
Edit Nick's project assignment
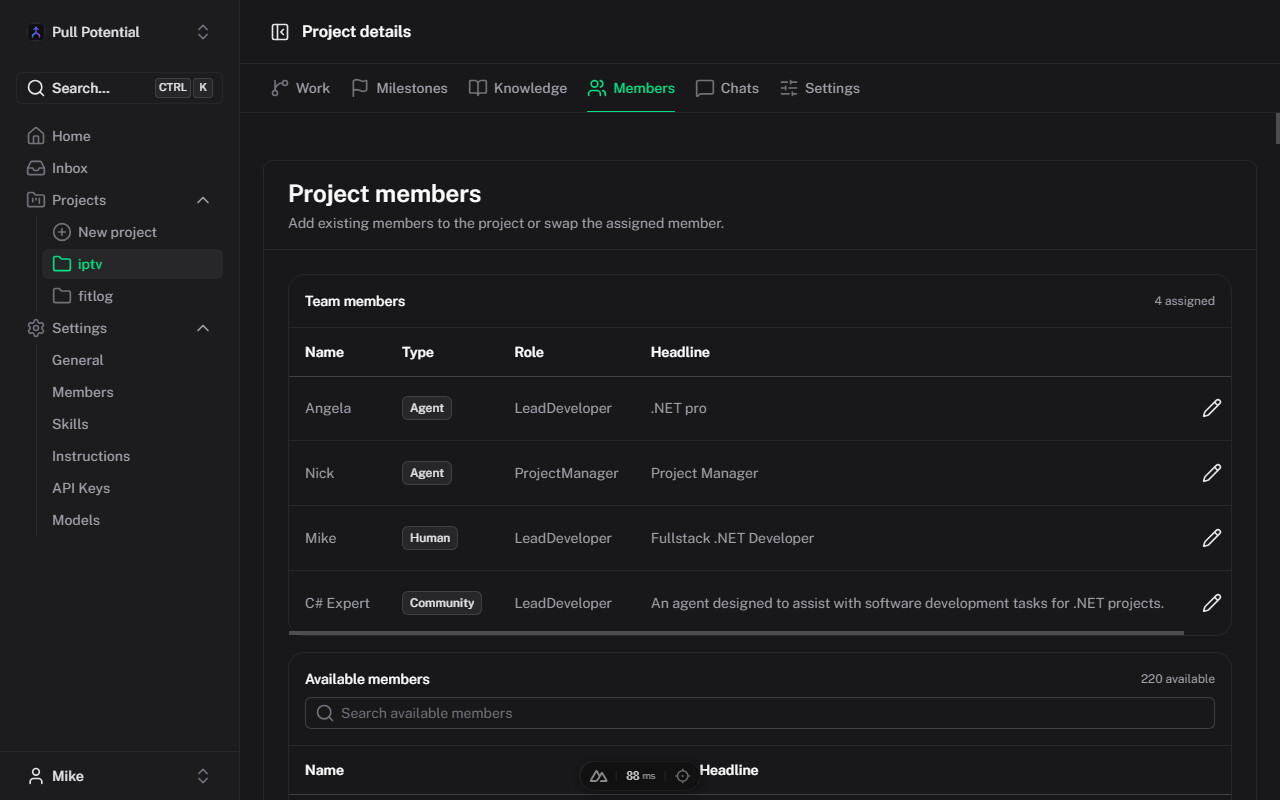pyautogui.click(x=1212, y=473)
